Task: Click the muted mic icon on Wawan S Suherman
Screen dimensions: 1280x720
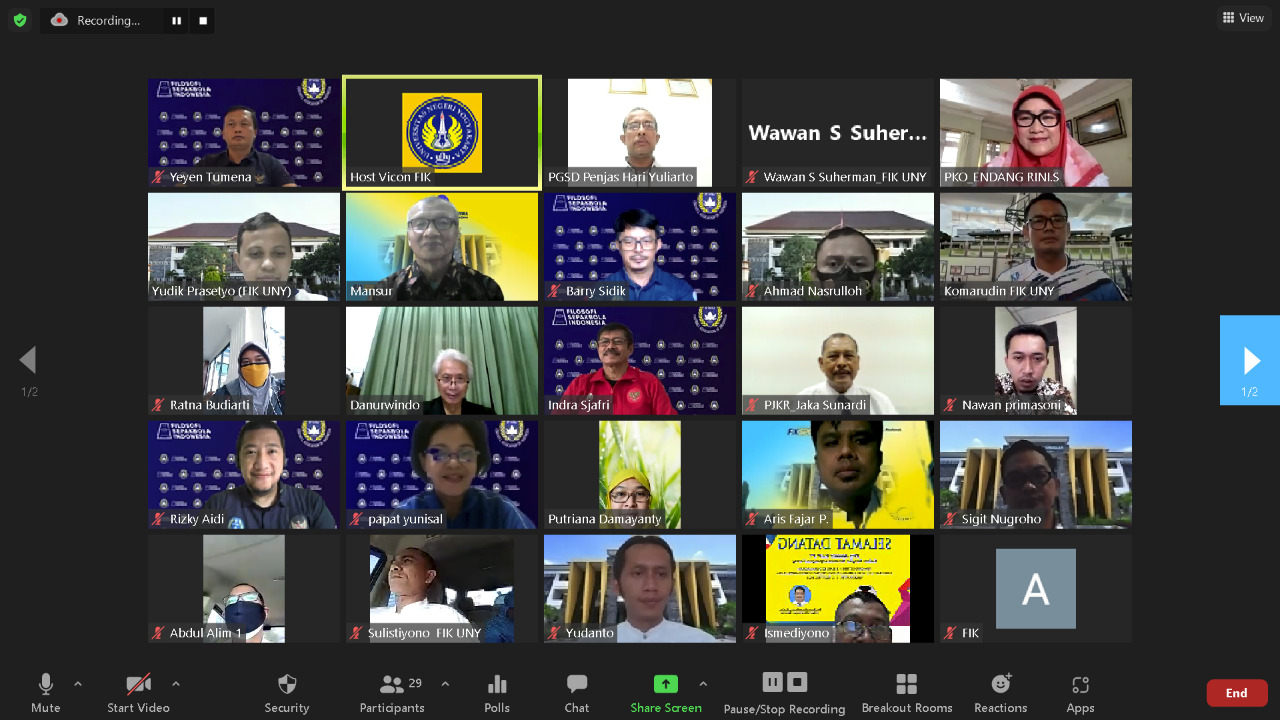Action: (x=752, y=177)
